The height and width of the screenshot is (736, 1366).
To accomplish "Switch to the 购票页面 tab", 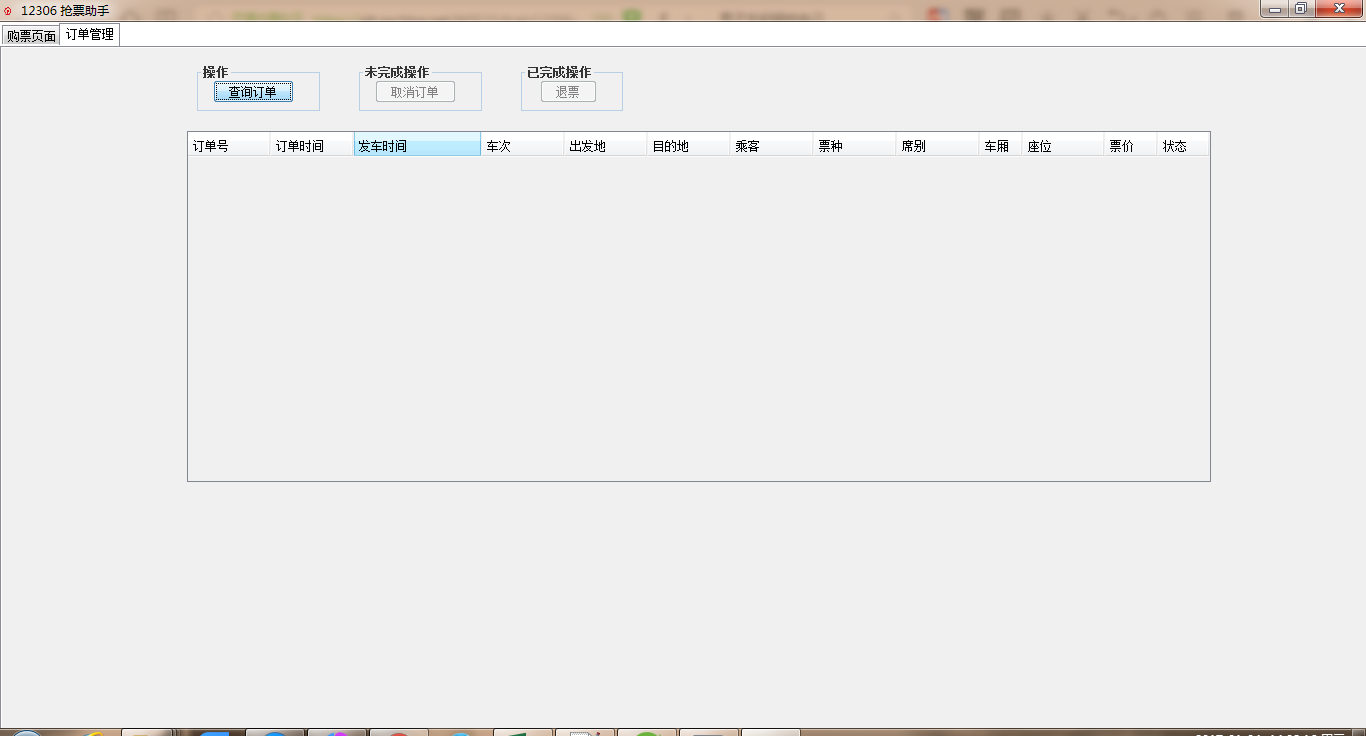I will [x=31, y=36].
